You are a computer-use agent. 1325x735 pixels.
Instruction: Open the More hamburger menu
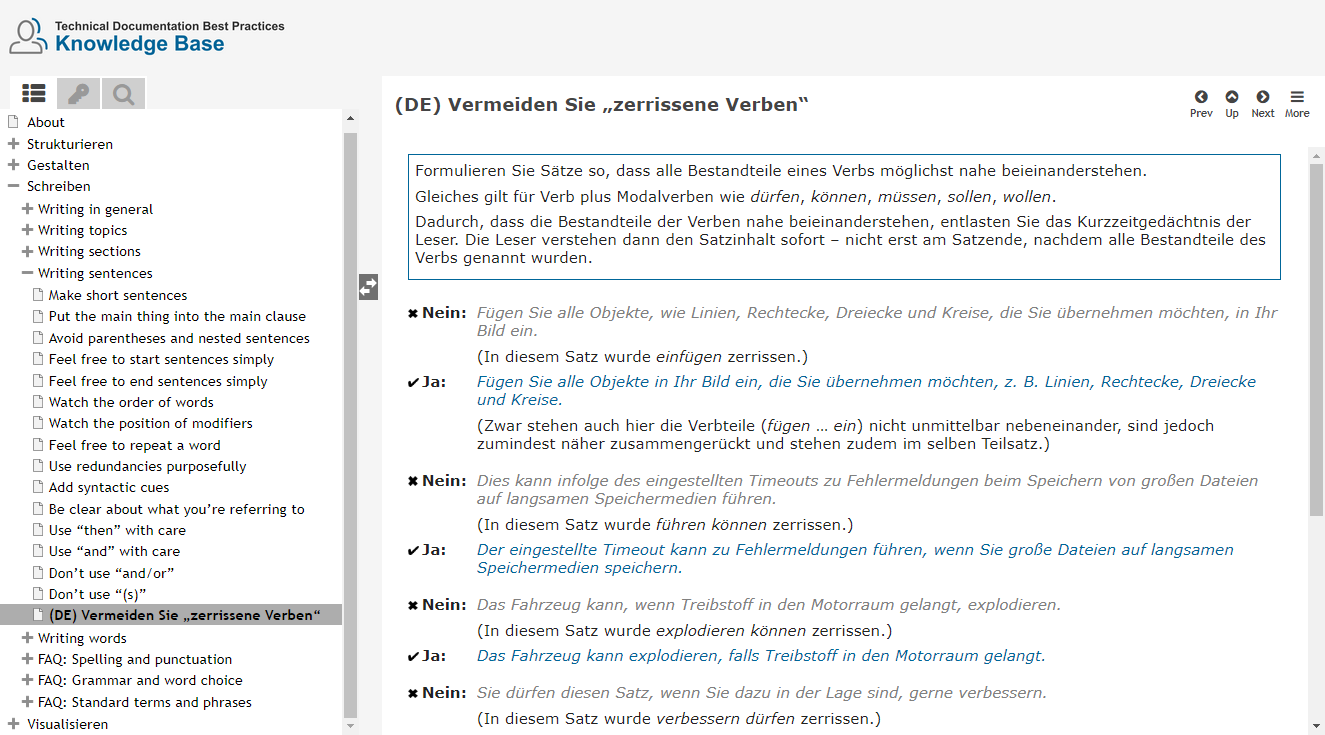1297,104
